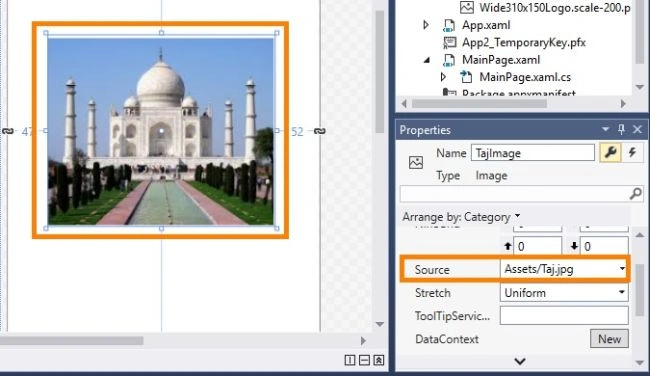The height and width of the screenshot is (376, 650).
Task: Toggle auto-hide pin on Properties panel
Action: [621, 129]
